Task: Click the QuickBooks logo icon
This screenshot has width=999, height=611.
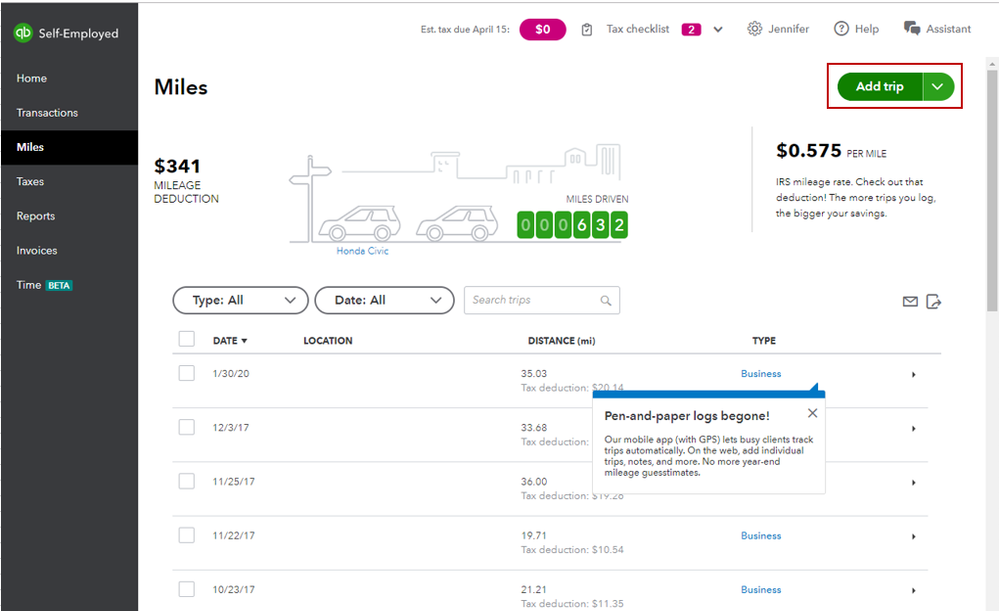Action: point(23,32)
